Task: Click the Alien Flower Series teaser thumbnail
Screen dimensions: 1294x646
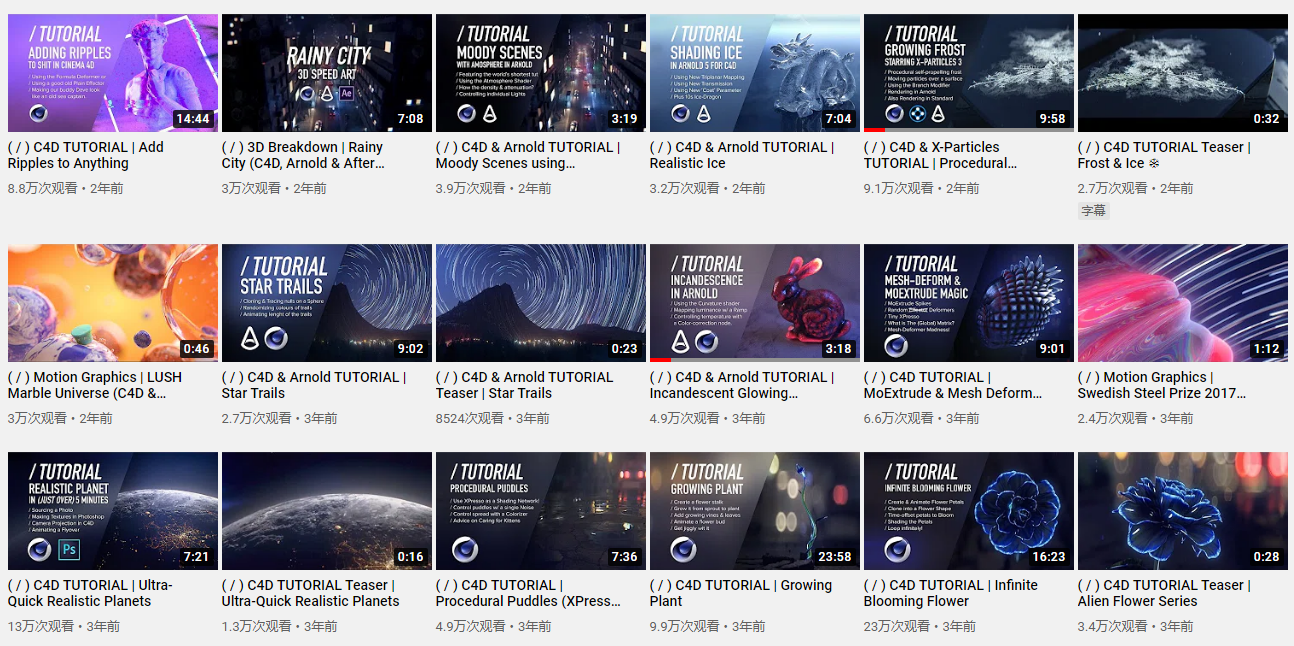Action: 1182,511
